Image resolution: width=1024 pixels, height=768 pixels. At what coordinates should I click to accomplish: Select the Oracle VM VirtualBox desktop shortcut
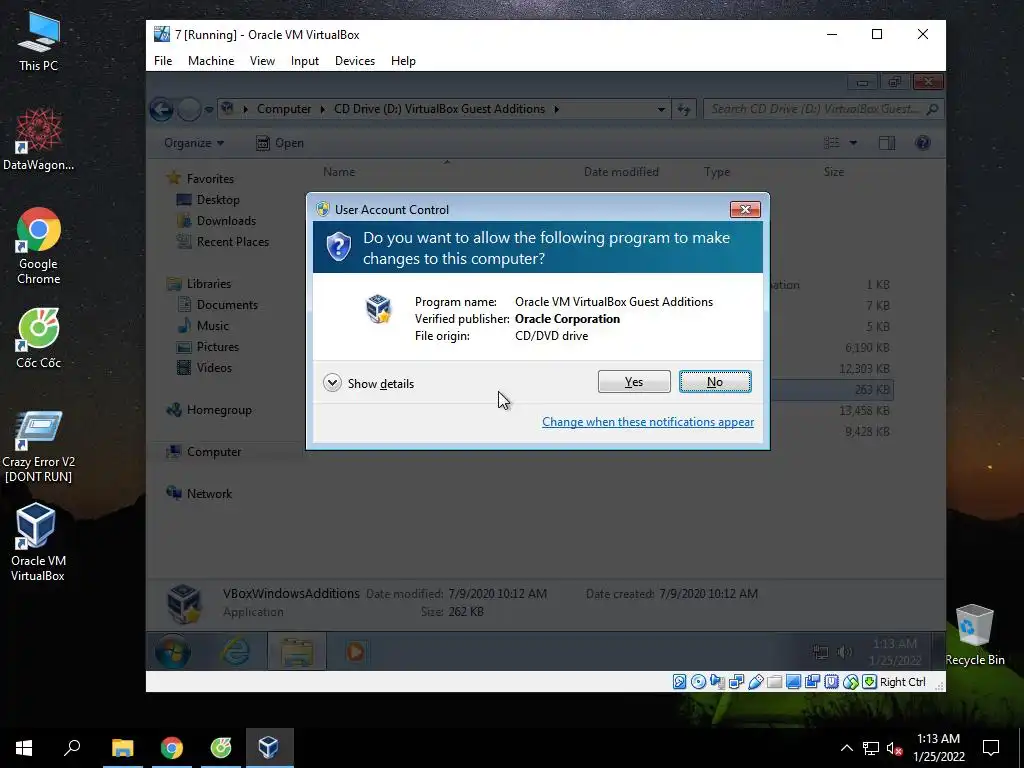tap(37, 542)
